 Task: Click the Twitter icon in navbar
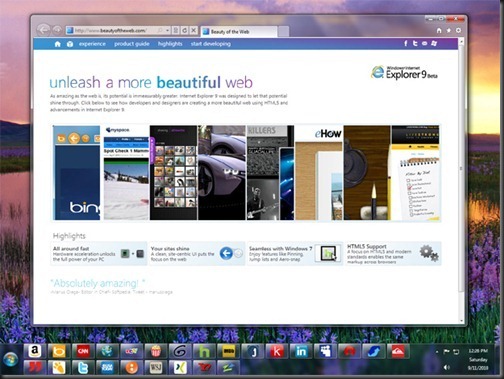coord(415,43)
